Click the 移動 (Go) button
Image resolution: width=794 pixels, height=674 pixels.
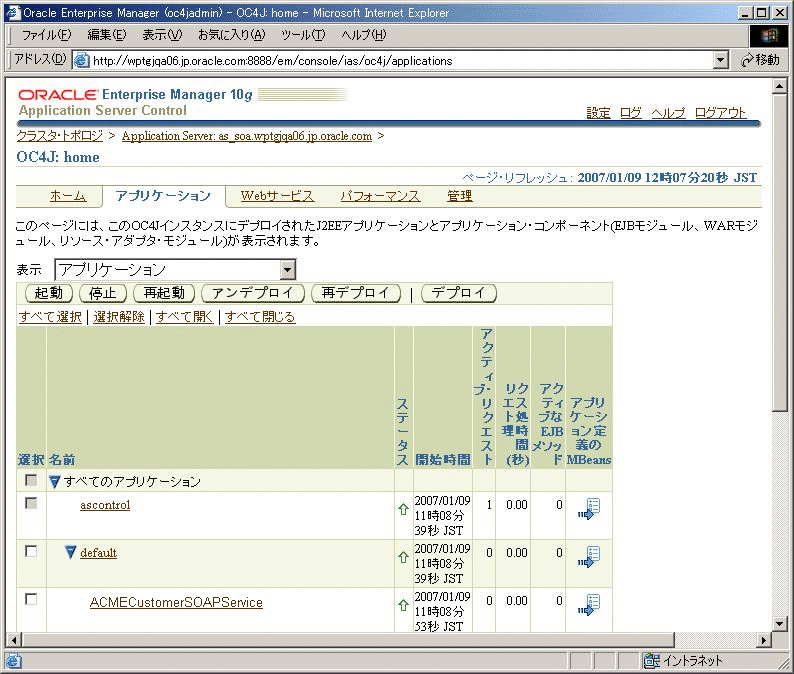(x=760, y=60)
